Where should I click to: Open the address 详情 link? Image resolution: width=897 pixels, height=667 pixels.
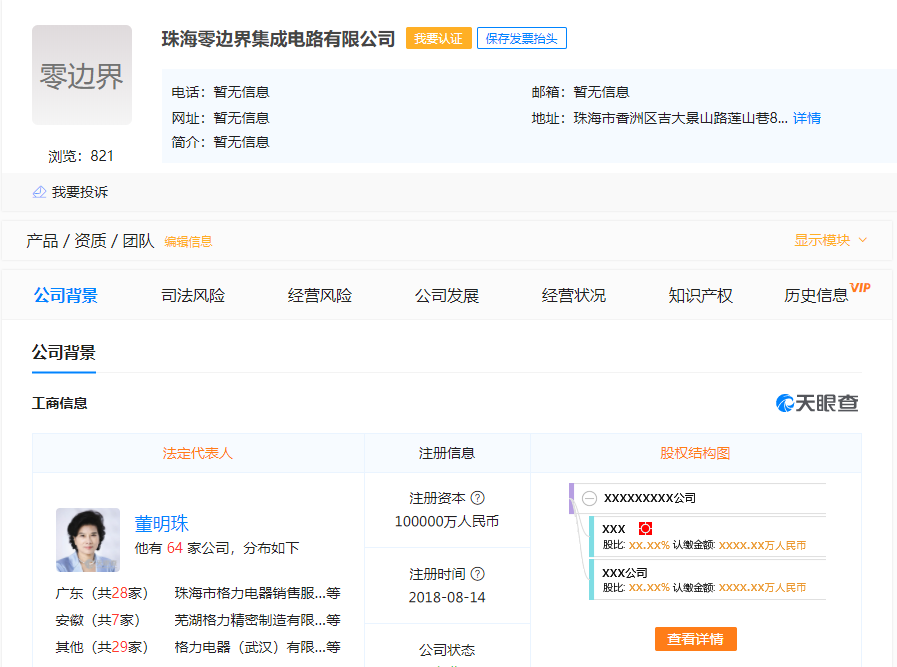point(807,118)
